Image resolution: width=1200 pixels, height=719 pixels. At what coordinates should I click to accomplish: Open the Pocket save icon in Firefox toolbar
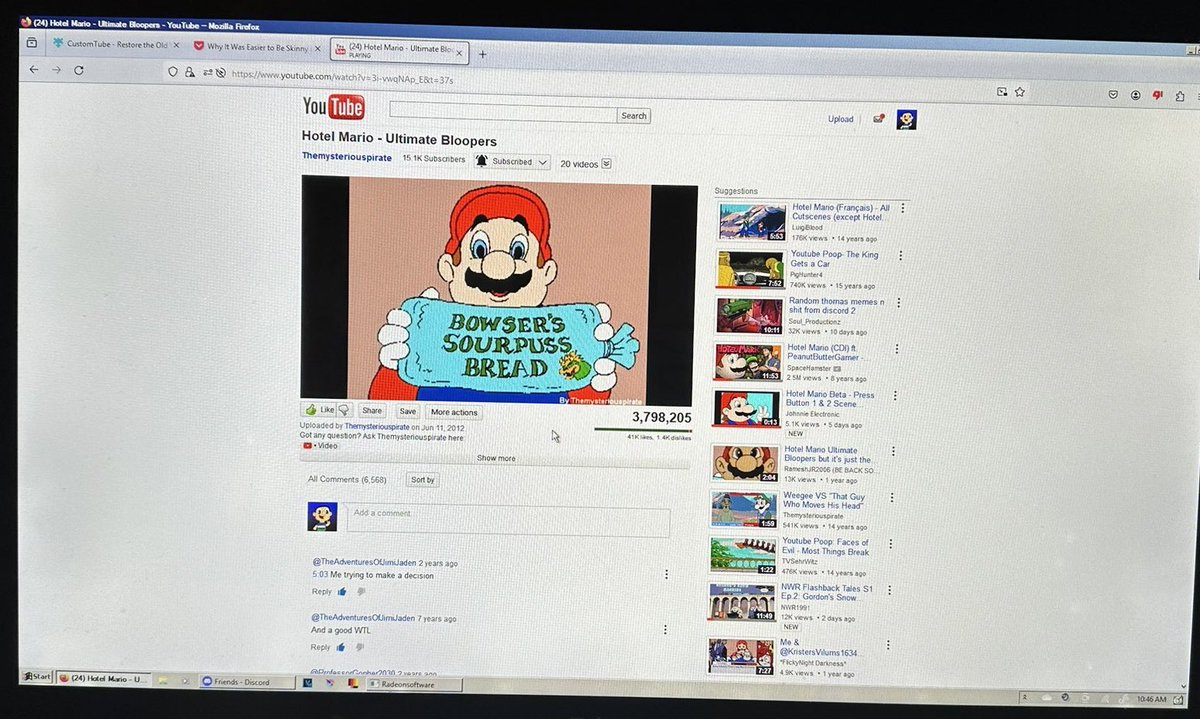pos(1113,94)
